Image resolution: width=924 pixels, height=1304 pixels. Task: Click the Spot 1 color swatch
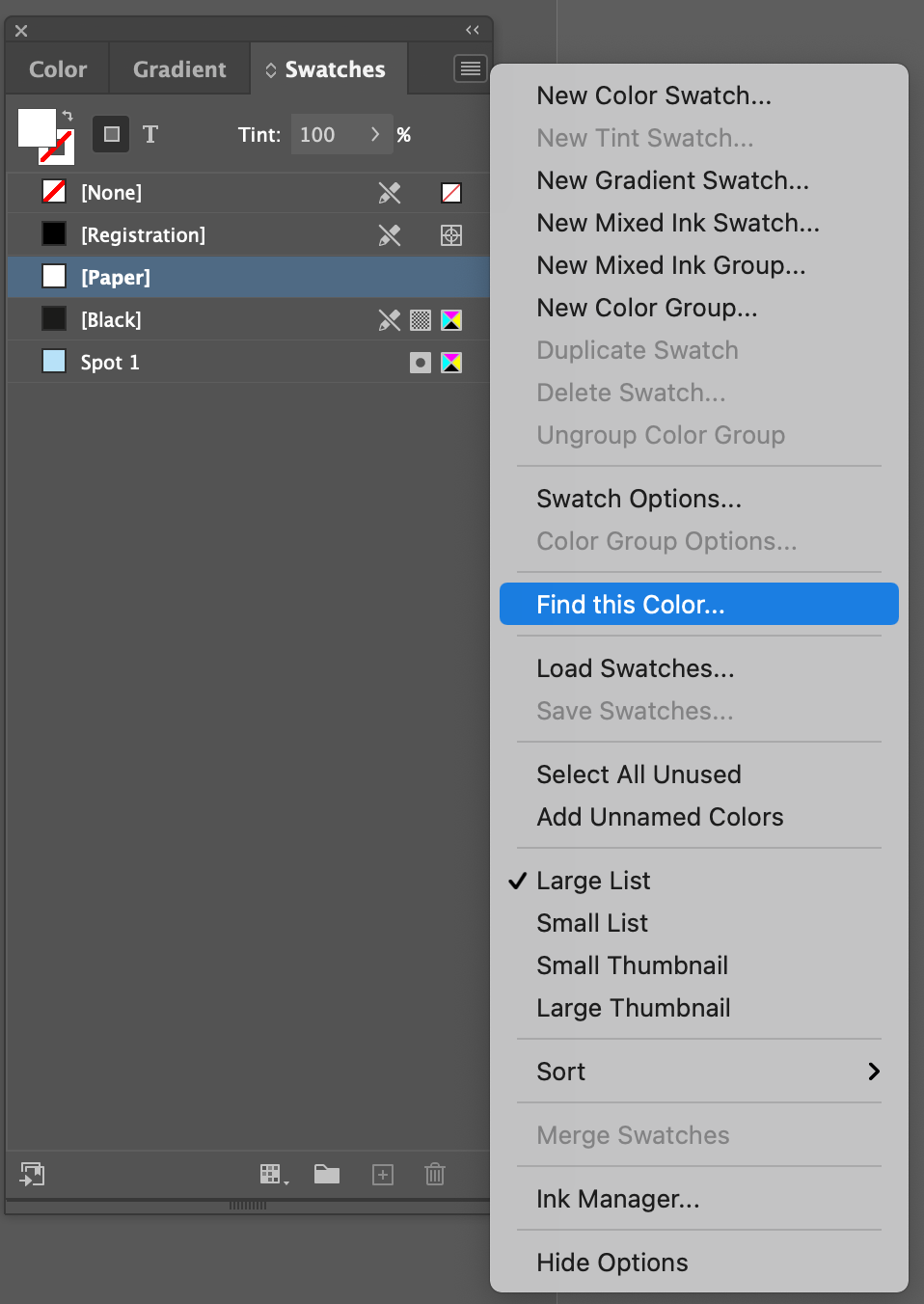(x=54, y=362)
